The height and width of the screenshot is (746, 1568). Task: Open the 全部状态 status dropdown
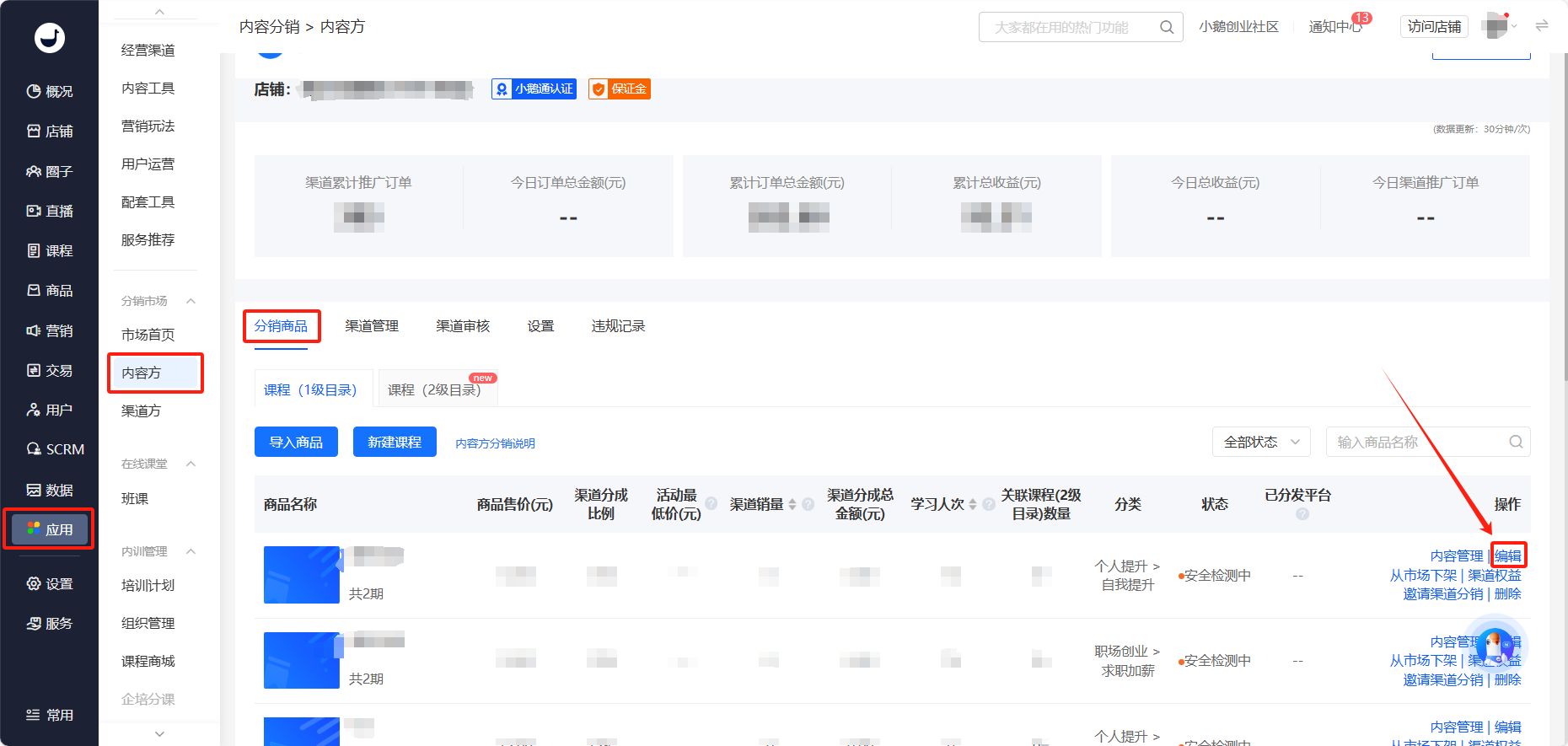[1261, 442]
